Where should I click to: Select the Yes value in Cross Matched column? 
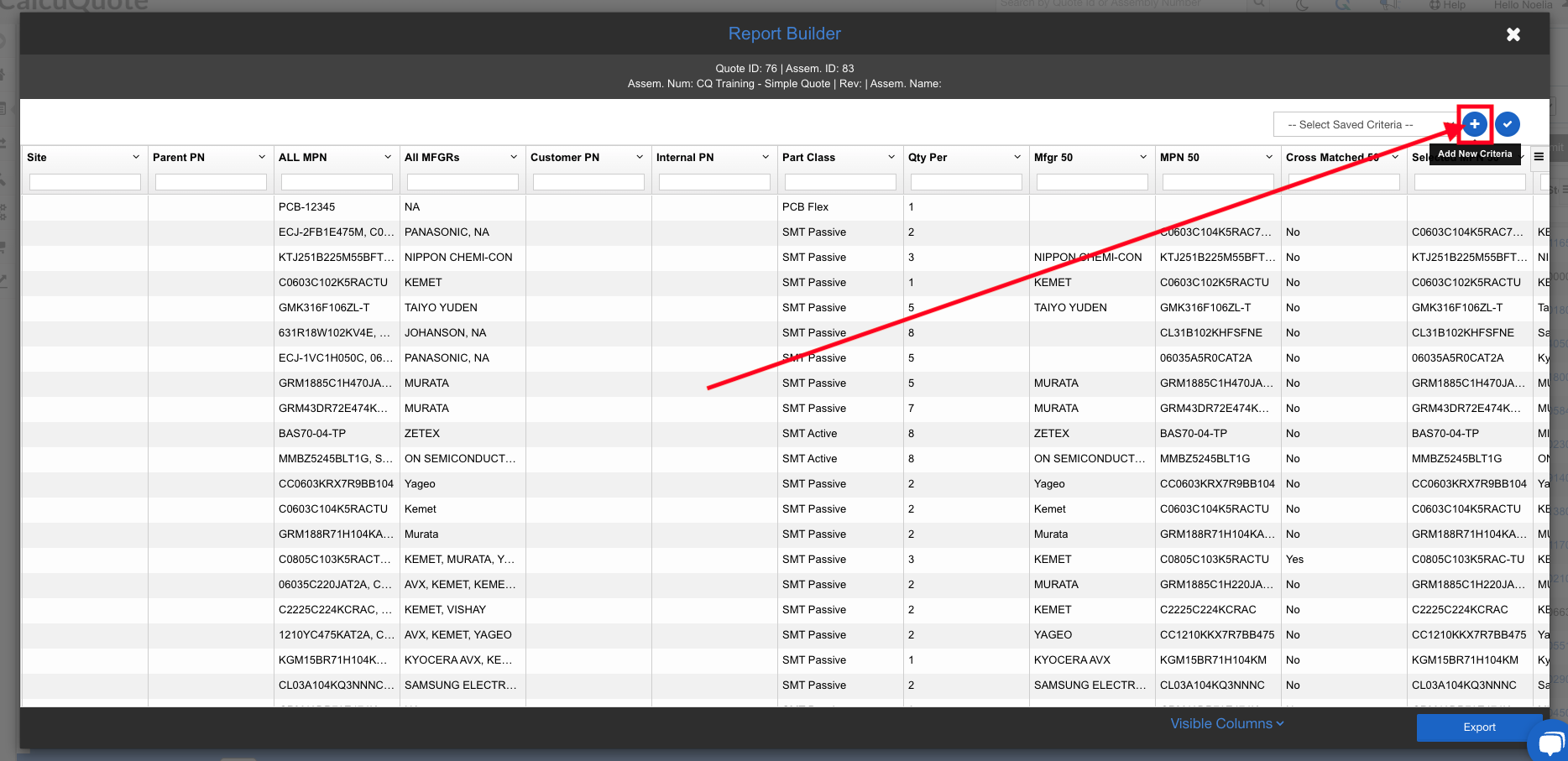(x=1344, y=560)
